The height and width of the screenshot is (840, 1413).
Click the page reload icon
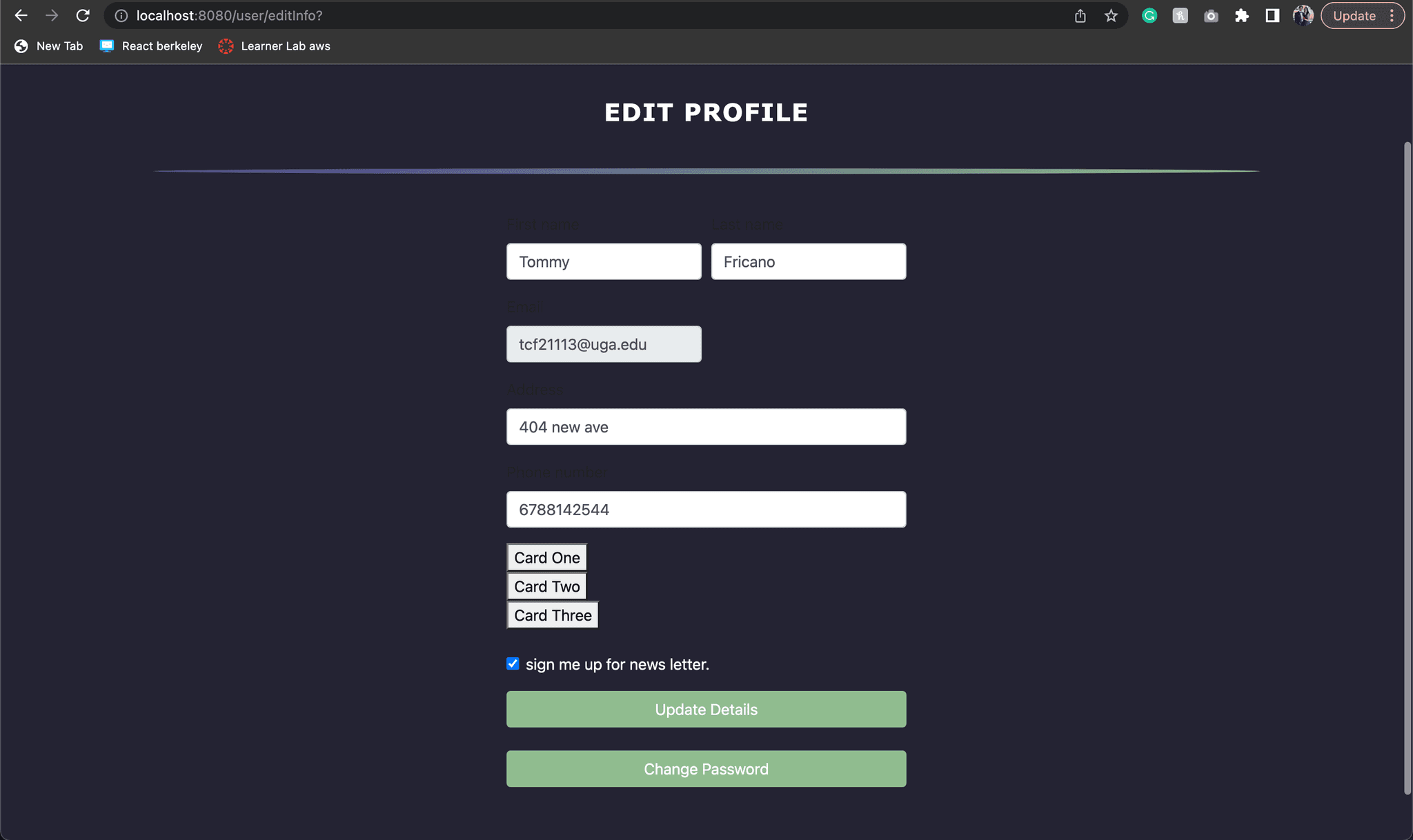(x=84, y=15)
